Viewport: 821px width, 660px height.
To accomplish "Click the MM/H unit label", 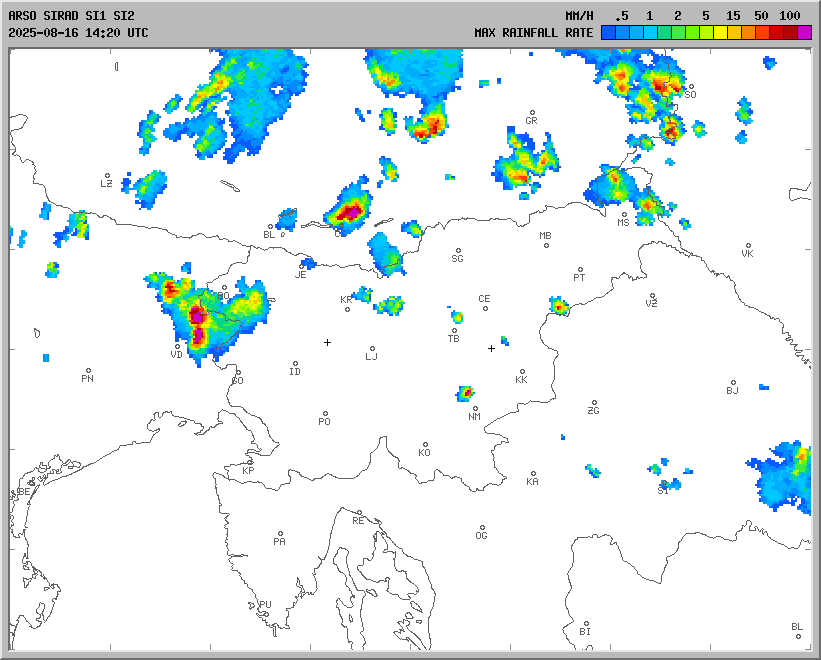I will coord(578,16).
